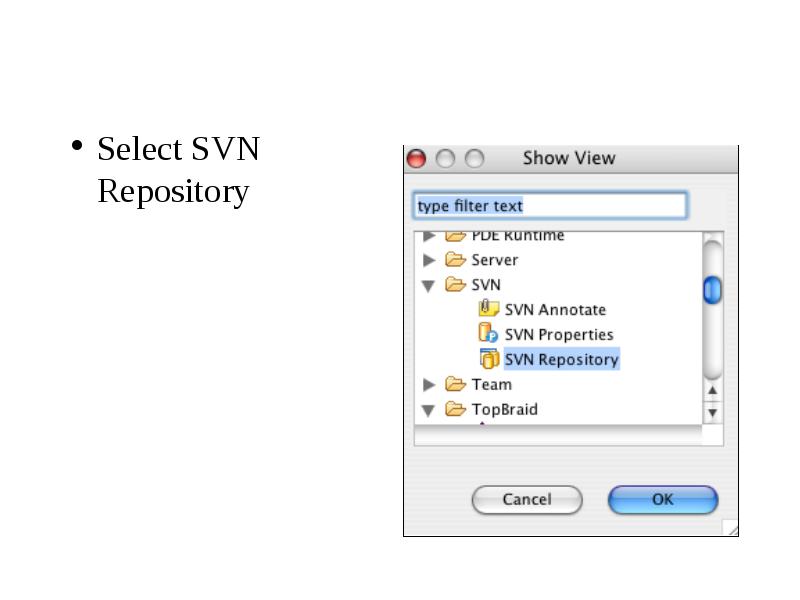
Task: Click the SVN Repository view icon
Action: [x=489, y=358]
